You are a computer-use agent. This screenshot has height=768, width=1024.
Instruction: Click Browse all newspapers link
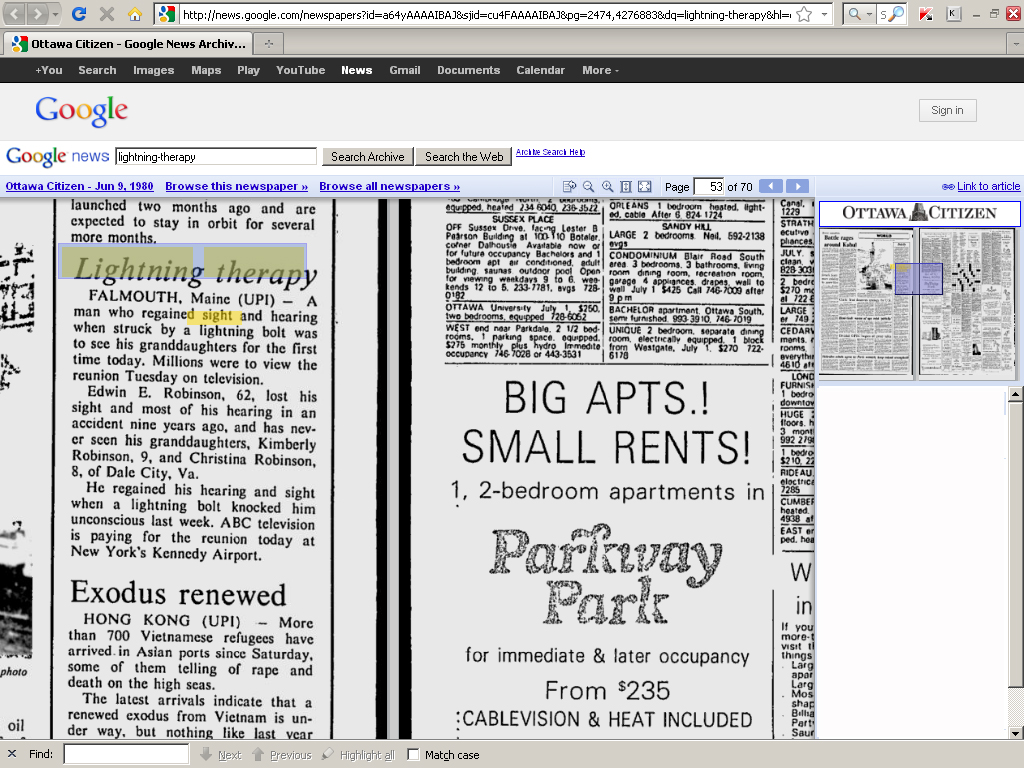389,186
